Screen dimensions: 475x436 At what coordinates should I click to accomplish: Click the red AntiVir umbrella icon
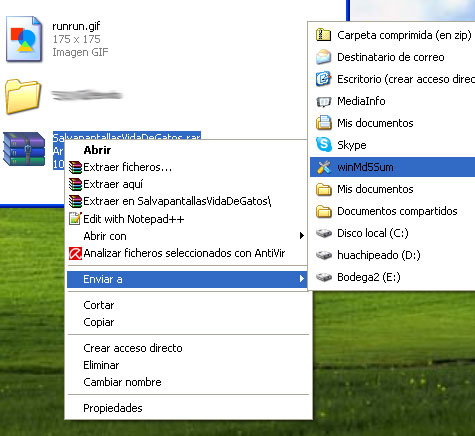(75, 253)
